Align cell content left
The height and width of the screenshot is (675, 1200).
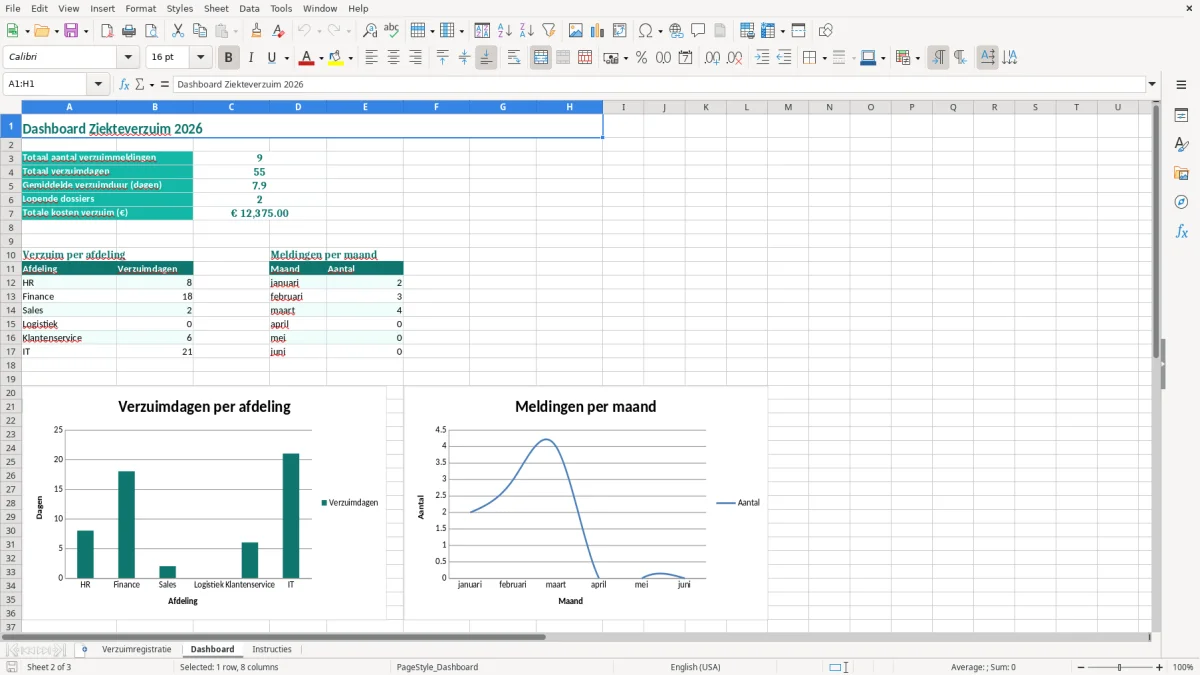point(371,58)
